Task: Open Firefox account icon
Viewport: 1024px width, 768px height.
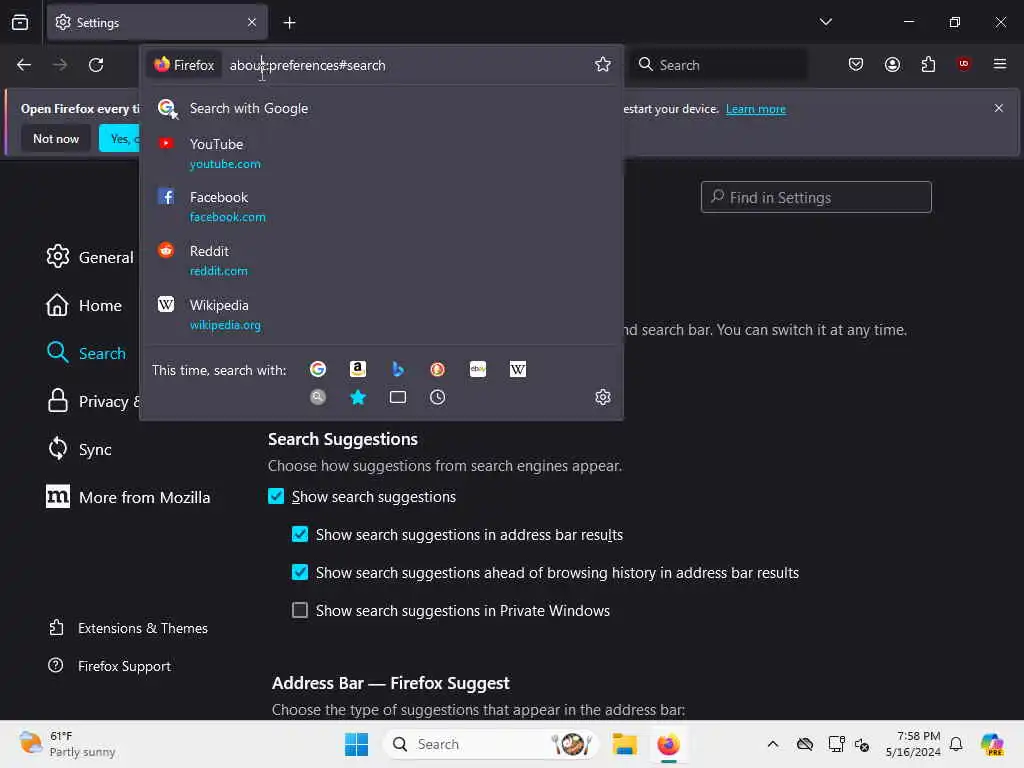Action: tap(892, 65)
